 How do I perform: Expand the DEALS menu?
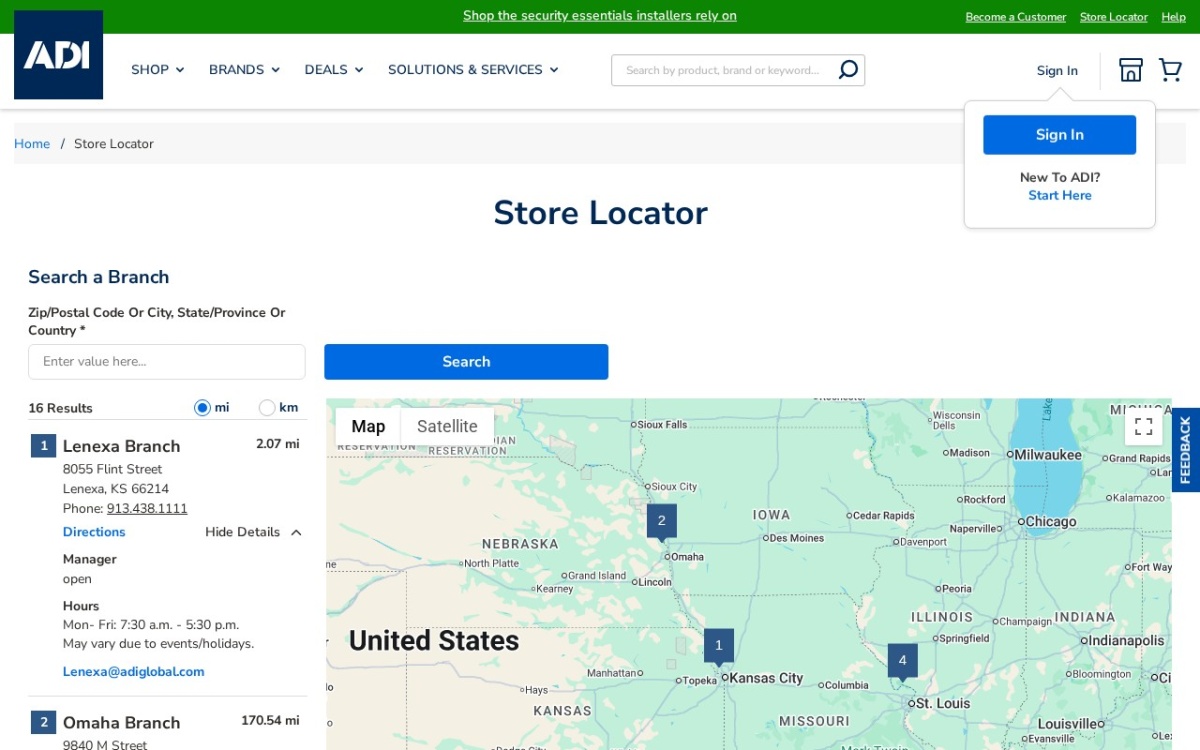tap(334, 70)
